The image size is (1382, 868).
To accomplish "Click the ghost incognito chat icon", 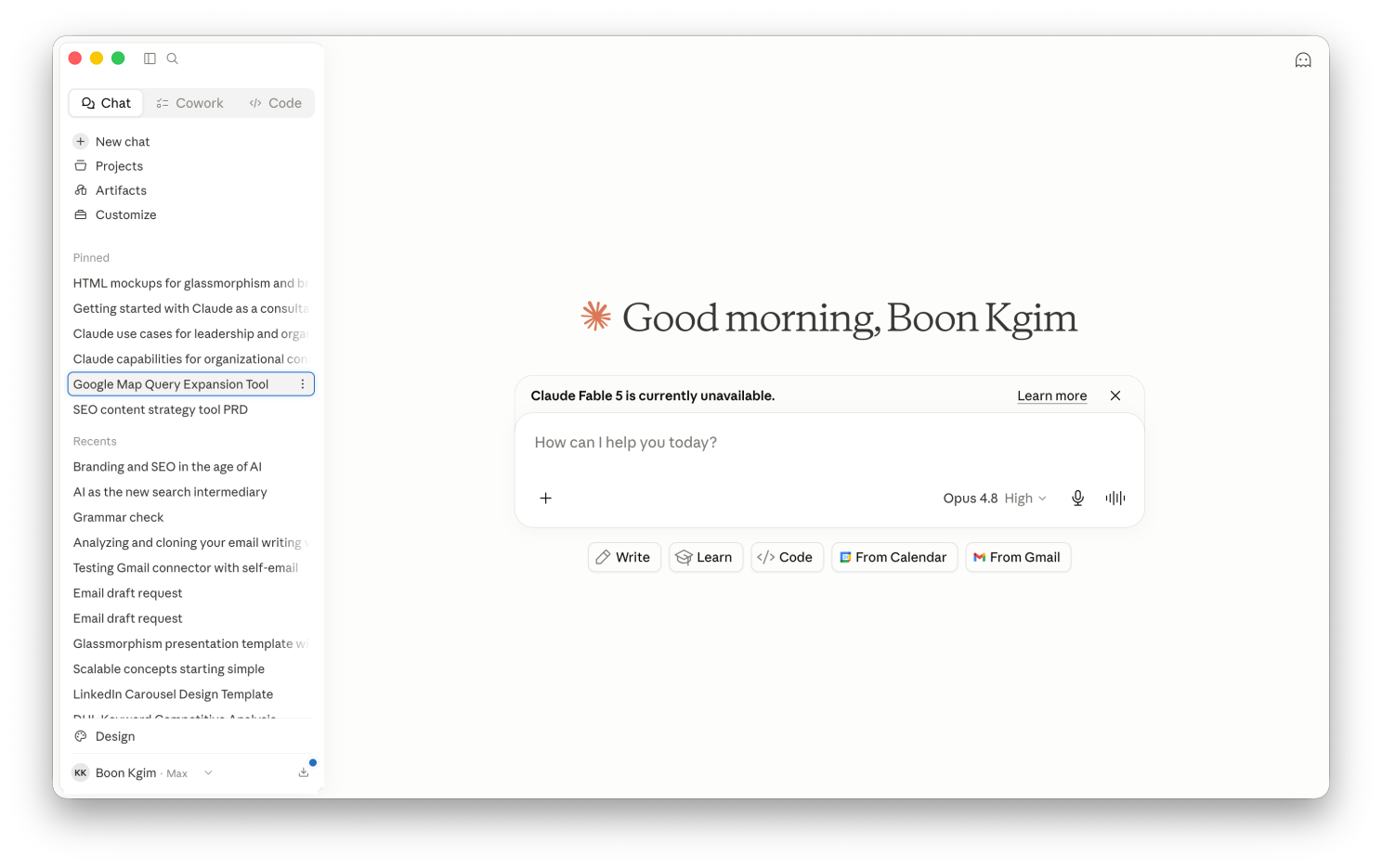I will (1303, 60).
